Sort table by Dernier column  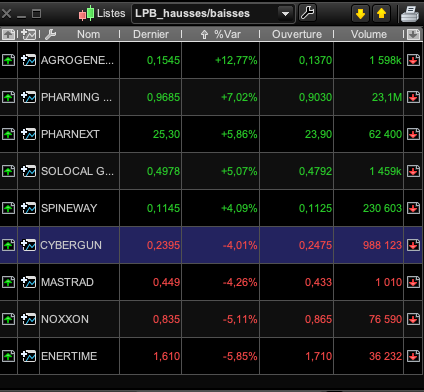(x=151, y=34)
